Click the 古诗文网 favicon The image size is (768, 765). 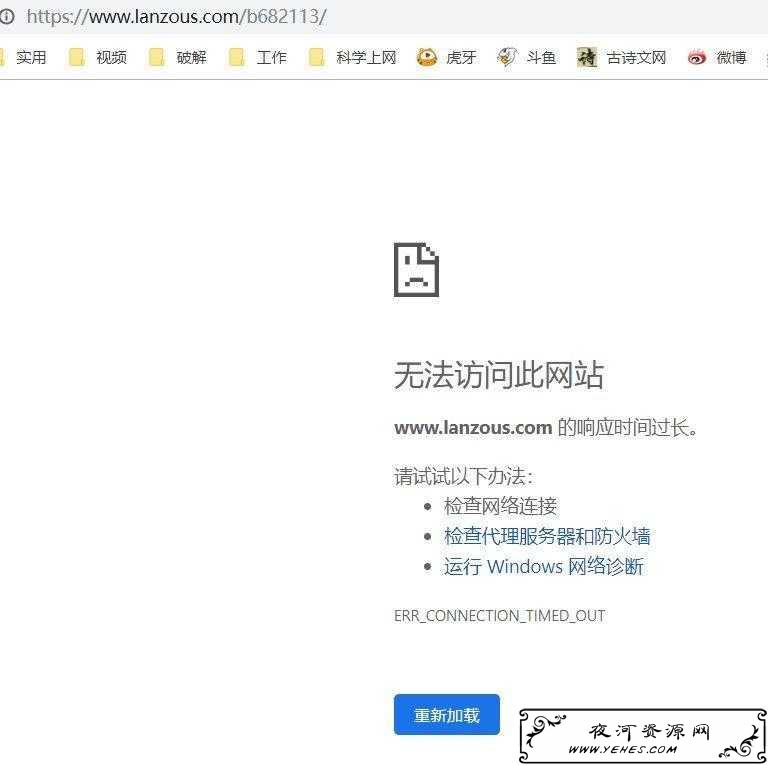[587, 57]
